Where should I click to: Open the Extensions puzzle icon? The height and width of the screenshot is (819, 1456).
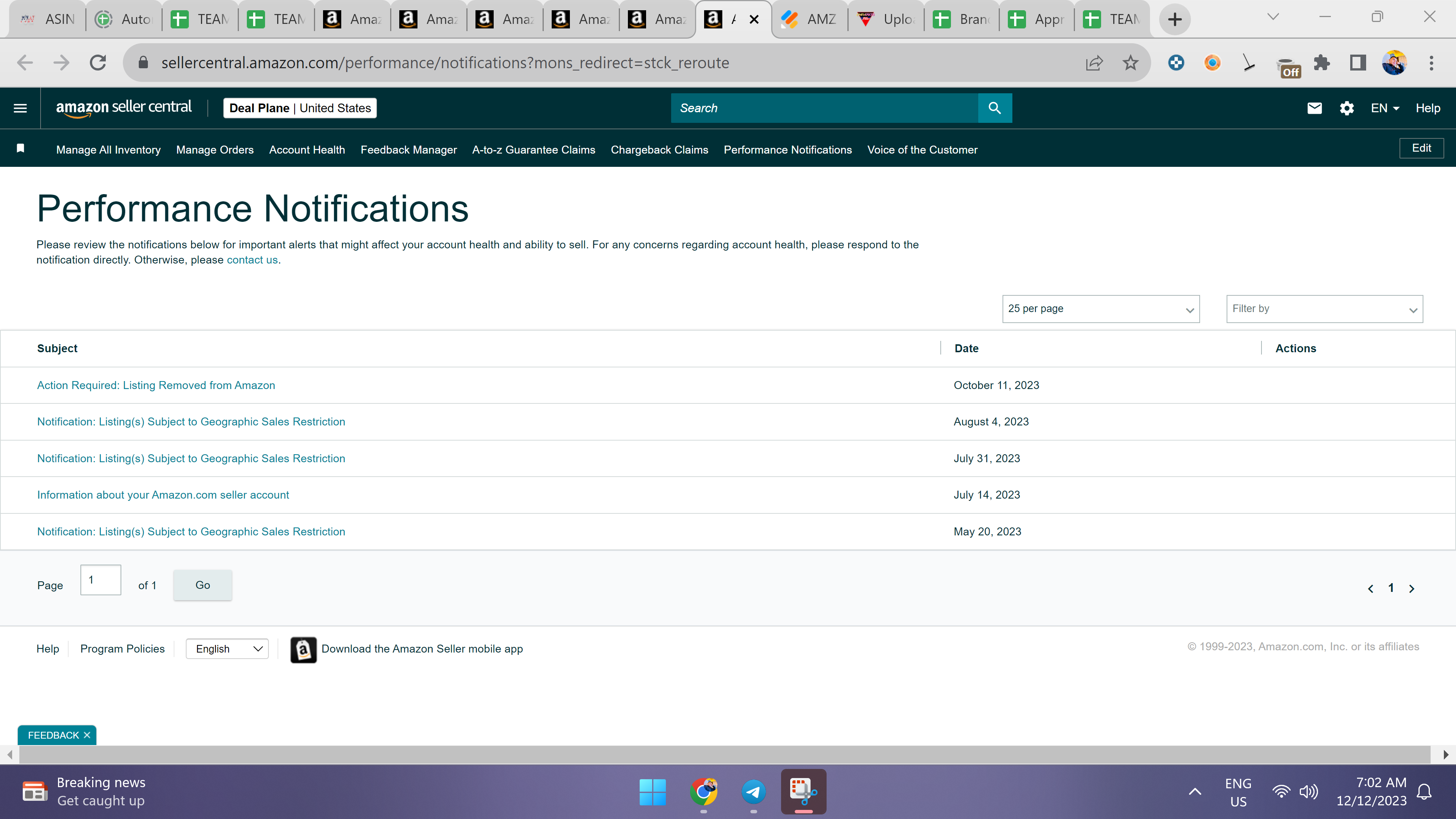(1321, 63)
